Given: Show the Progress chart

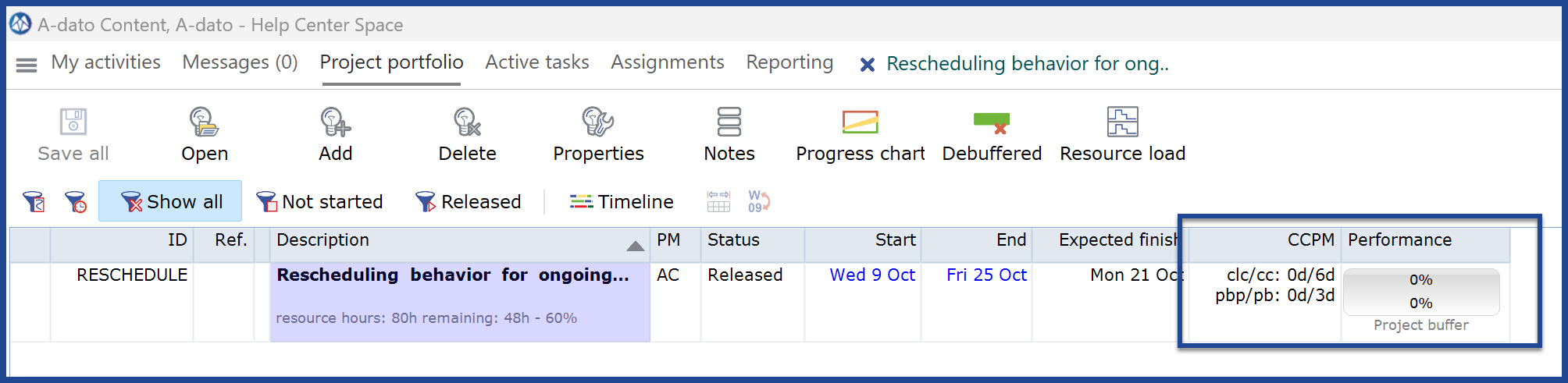Looking at the screenshot, I should [861, 122].
